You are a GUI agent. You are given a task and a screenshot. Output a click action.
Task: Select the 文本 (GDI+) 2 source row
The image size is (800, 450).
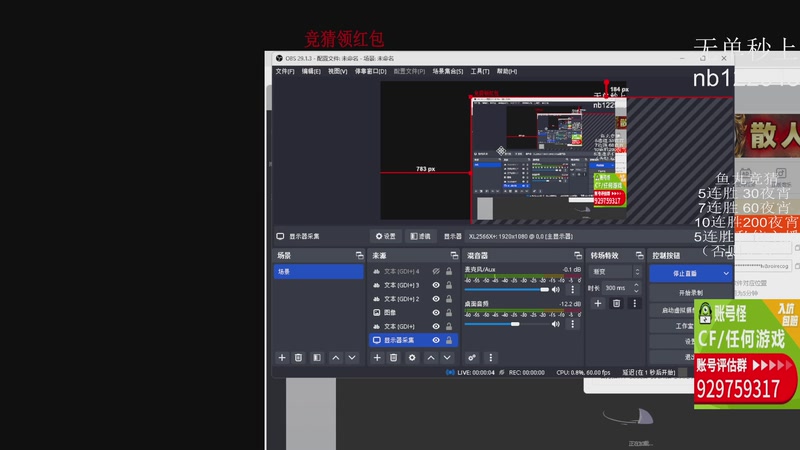tap(413, 299)
